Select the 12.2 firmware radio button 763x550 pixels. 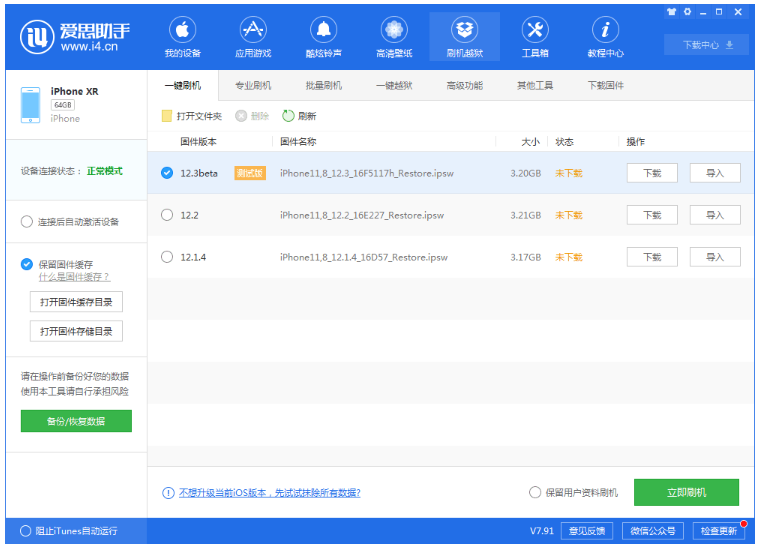(167, 215)
